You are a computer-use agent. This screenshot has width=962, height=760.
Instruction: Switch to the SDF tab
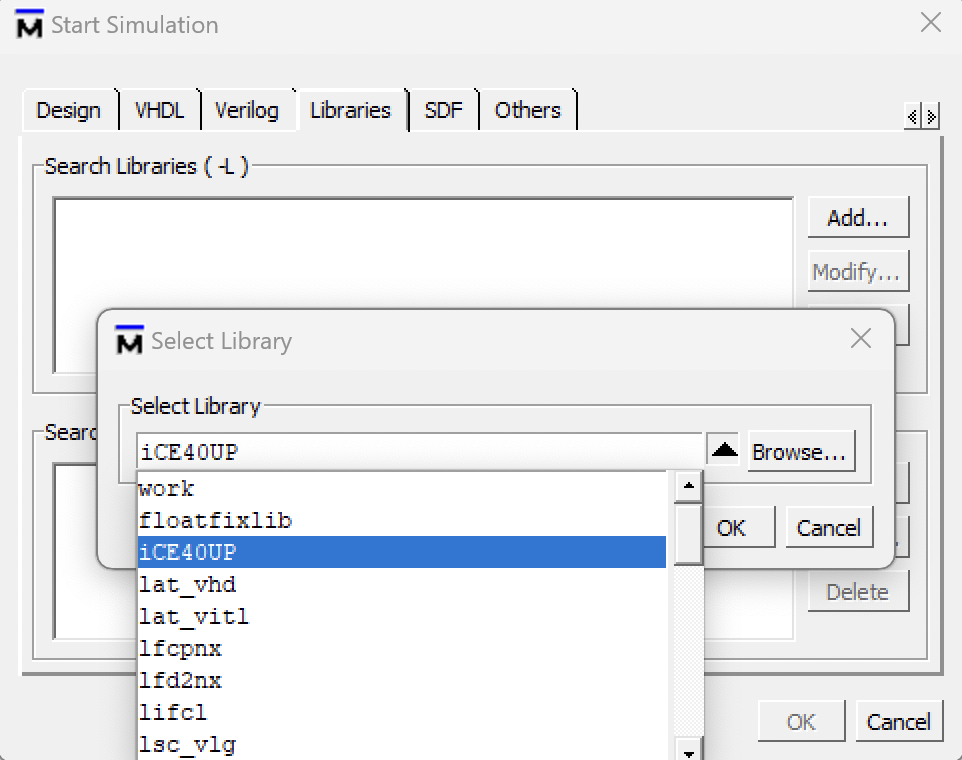[444, 110]
